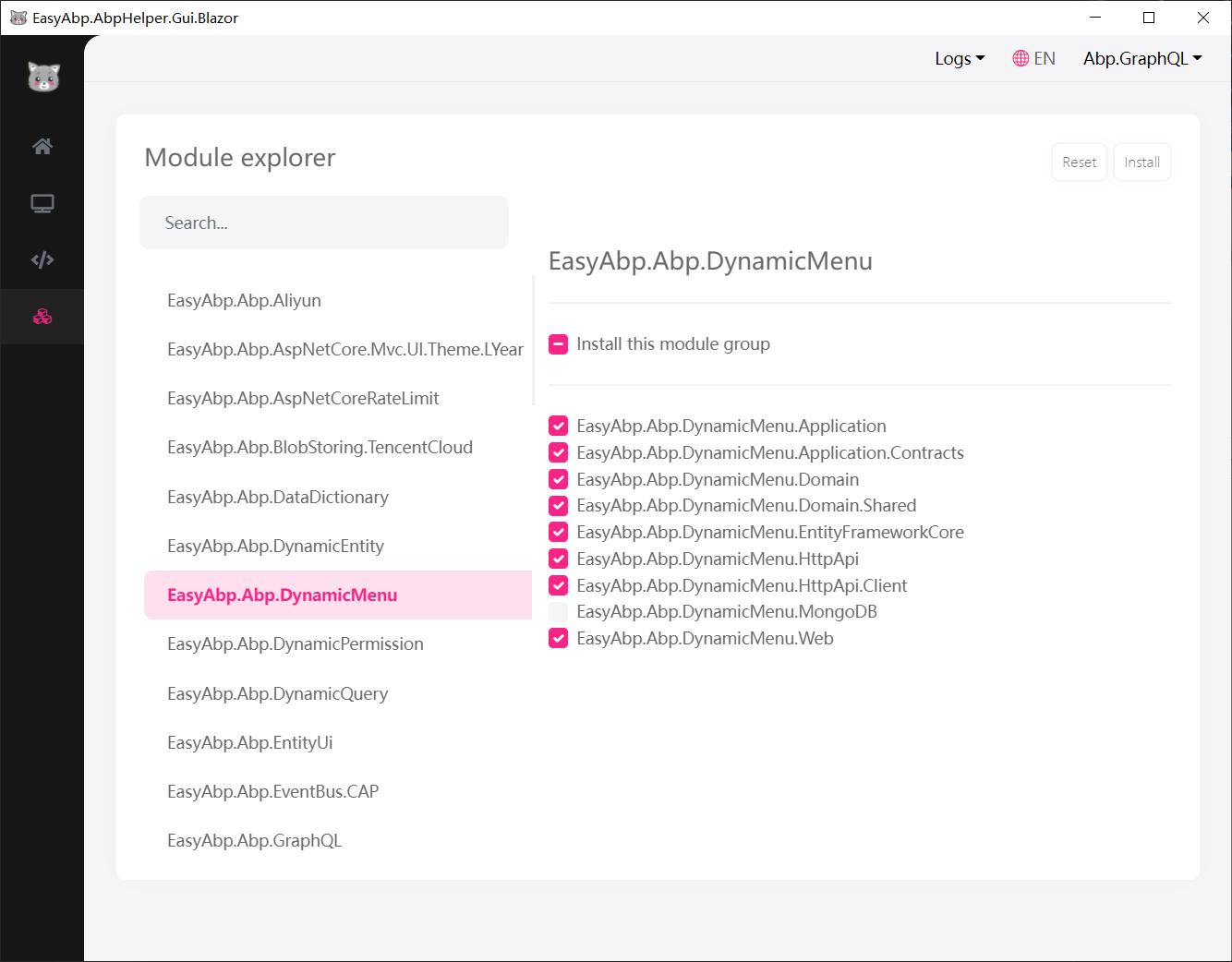Viewport: 1232px width, 962px height.
Task: Select AspNetCore.Mvc.UI.Theme.LYear module
Action: (x=338, y=349)
